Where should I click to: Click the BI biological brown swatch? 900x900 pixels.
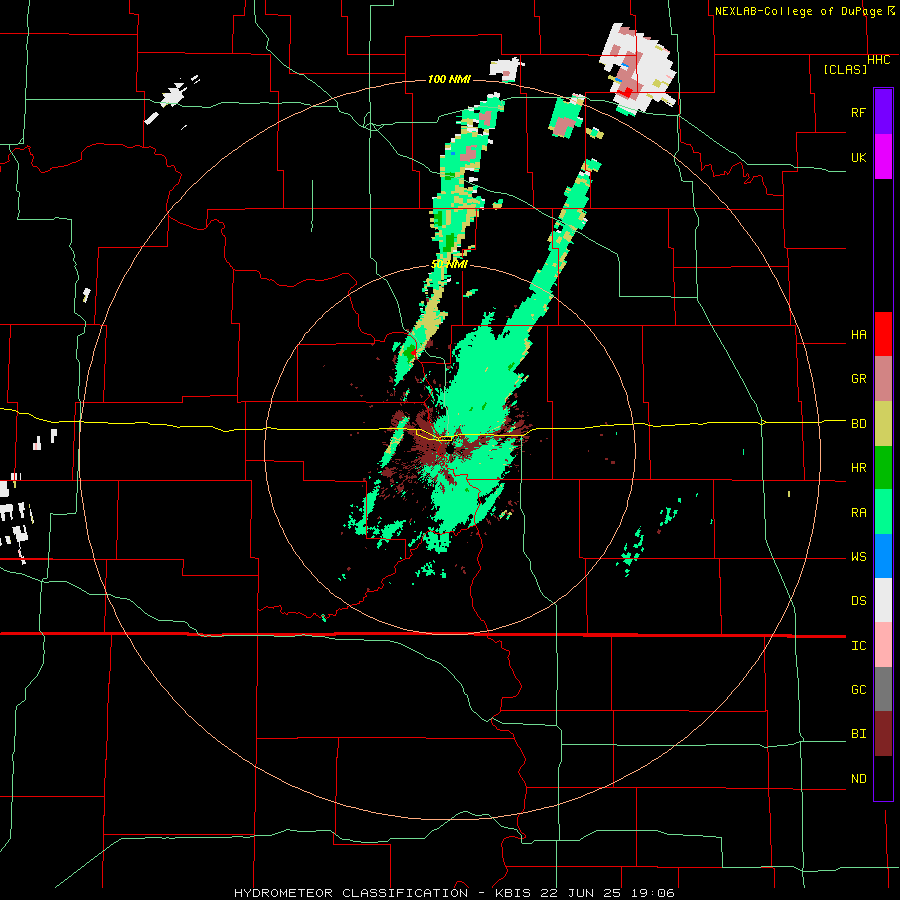tap(883, 734)
